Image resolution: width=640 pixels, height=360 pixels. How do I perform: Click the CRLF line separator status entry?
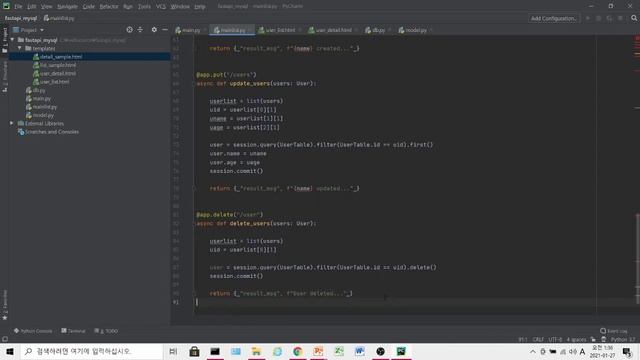(538, 339)
